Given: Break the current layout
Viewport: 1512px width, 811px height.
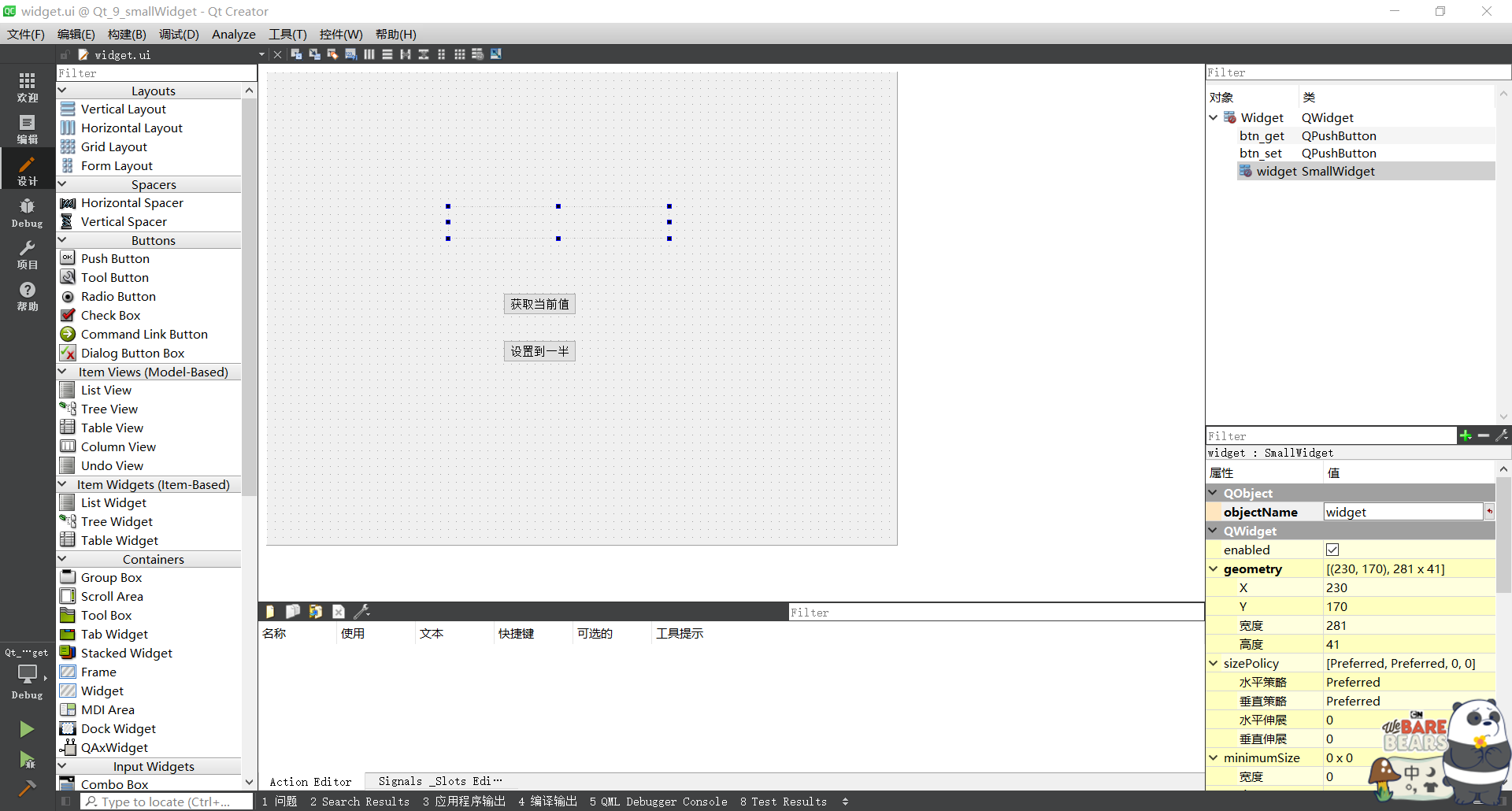Looking at the screenshot, I should pyautogui.click(x=477, y=54).
